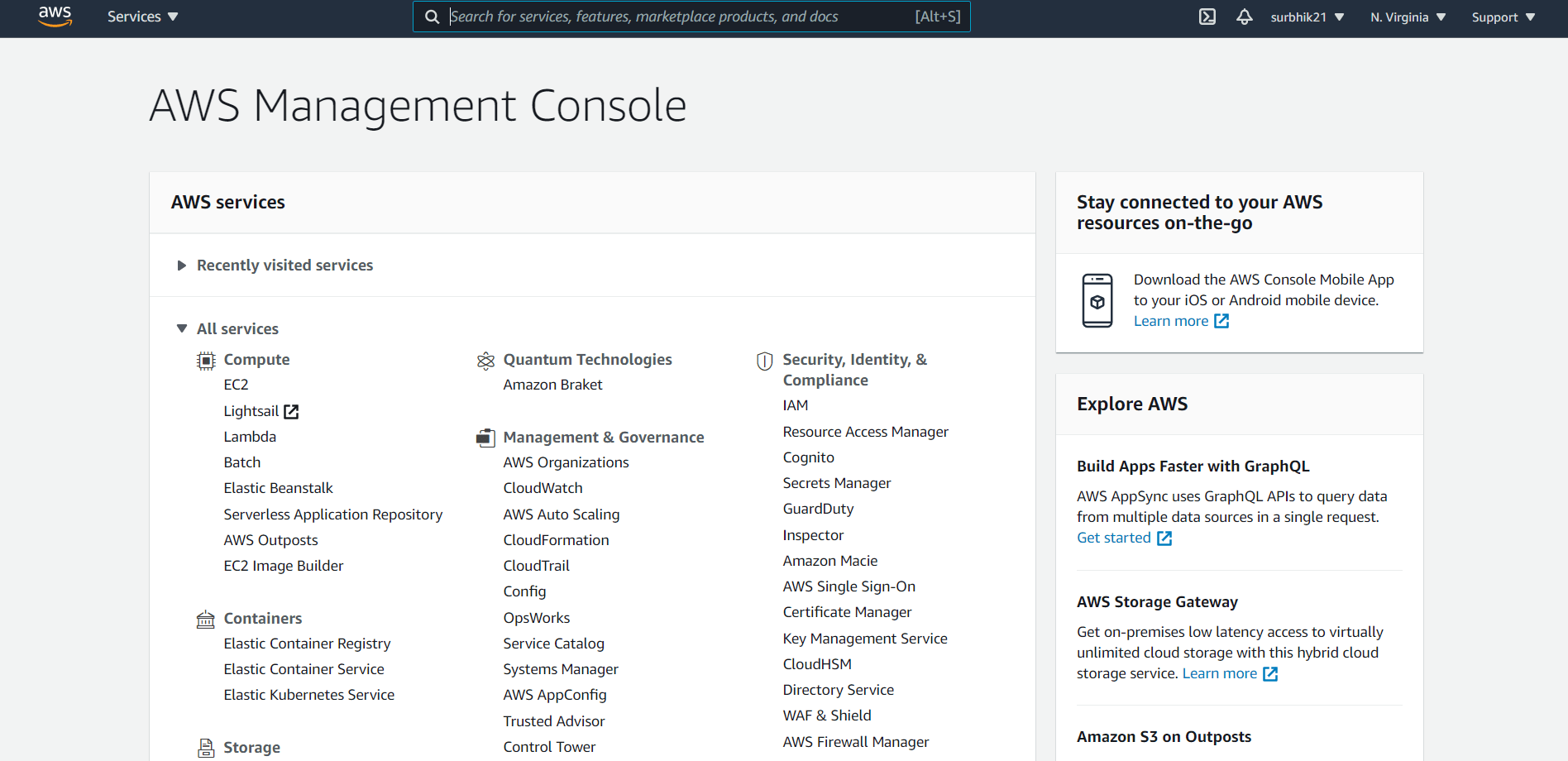Select the EC2 service
Image resolution: width=1568 pixels, height=761 pixels.
coord(236,384)
